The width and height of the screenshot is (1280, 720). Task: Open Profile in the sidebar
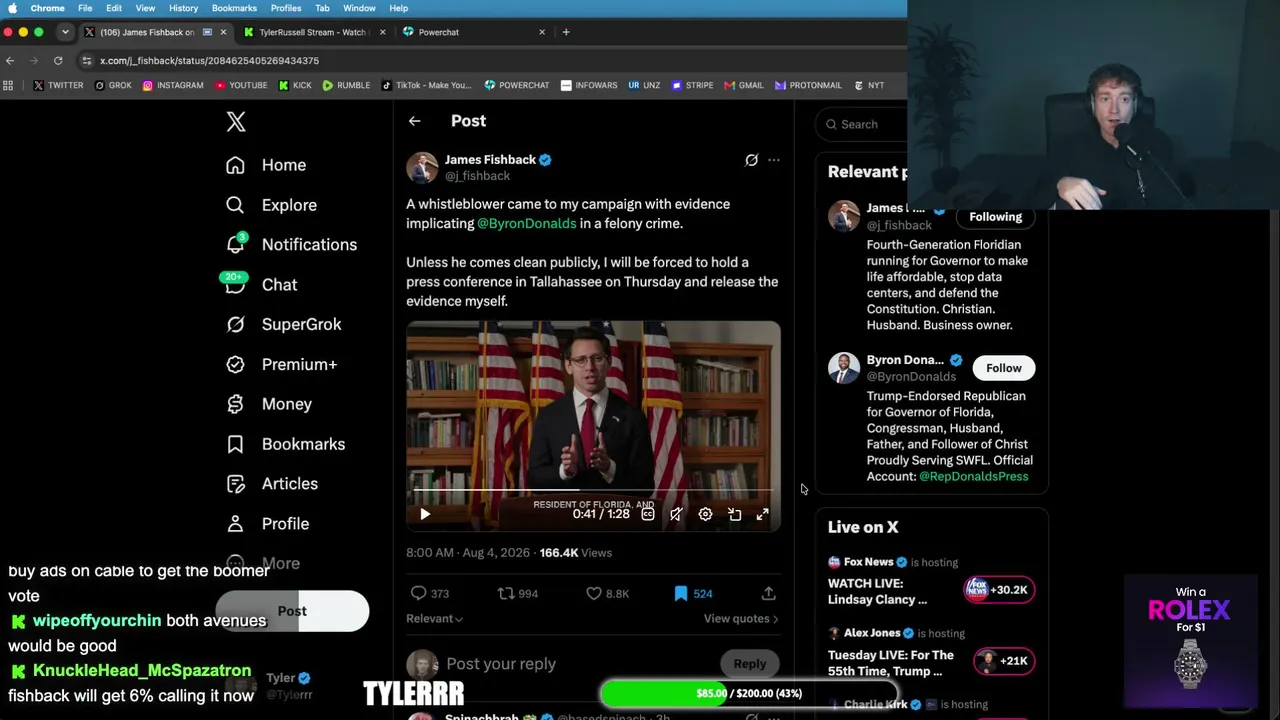[x=267, y=524]
